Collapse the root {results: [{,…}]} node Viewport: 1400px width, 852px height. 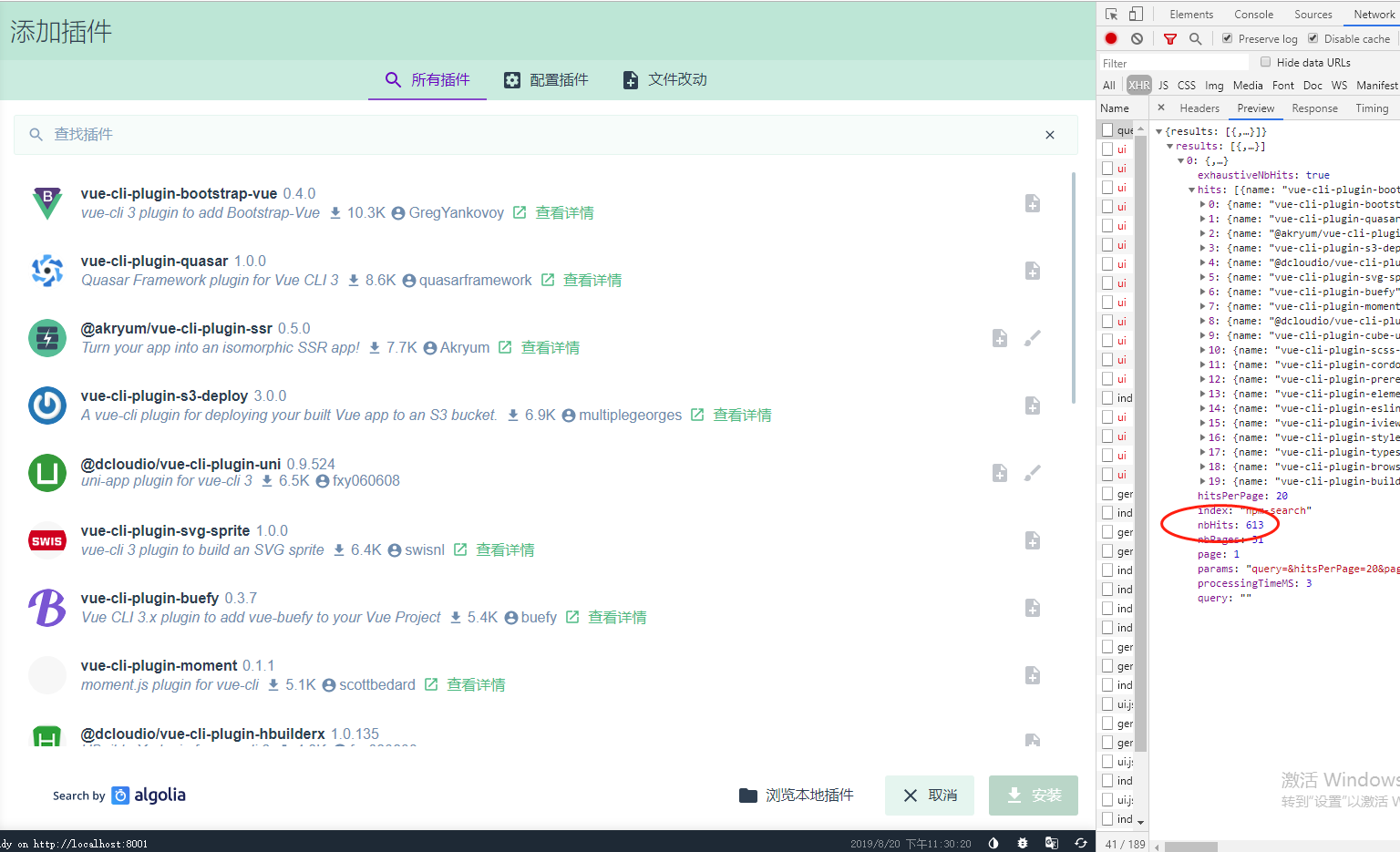click(x=1159, y=131)
